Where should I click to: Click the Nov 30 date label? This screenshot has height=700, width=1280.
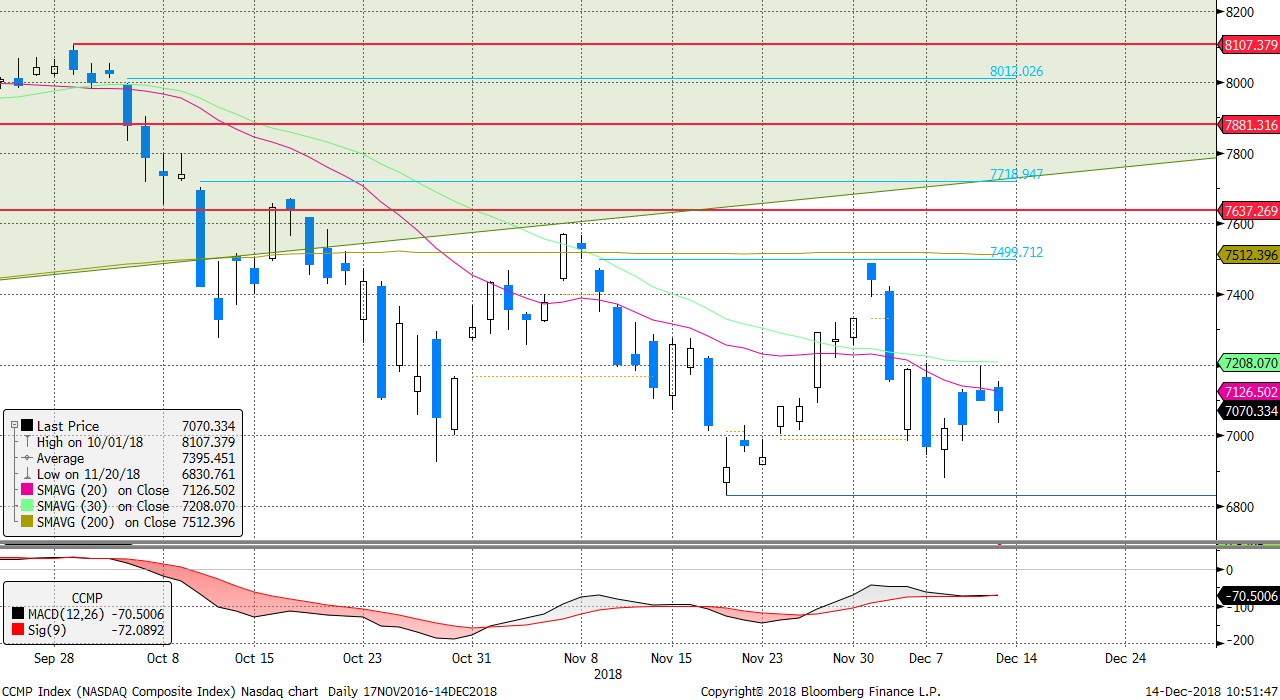pyautogui.click(x=853, y=658)
